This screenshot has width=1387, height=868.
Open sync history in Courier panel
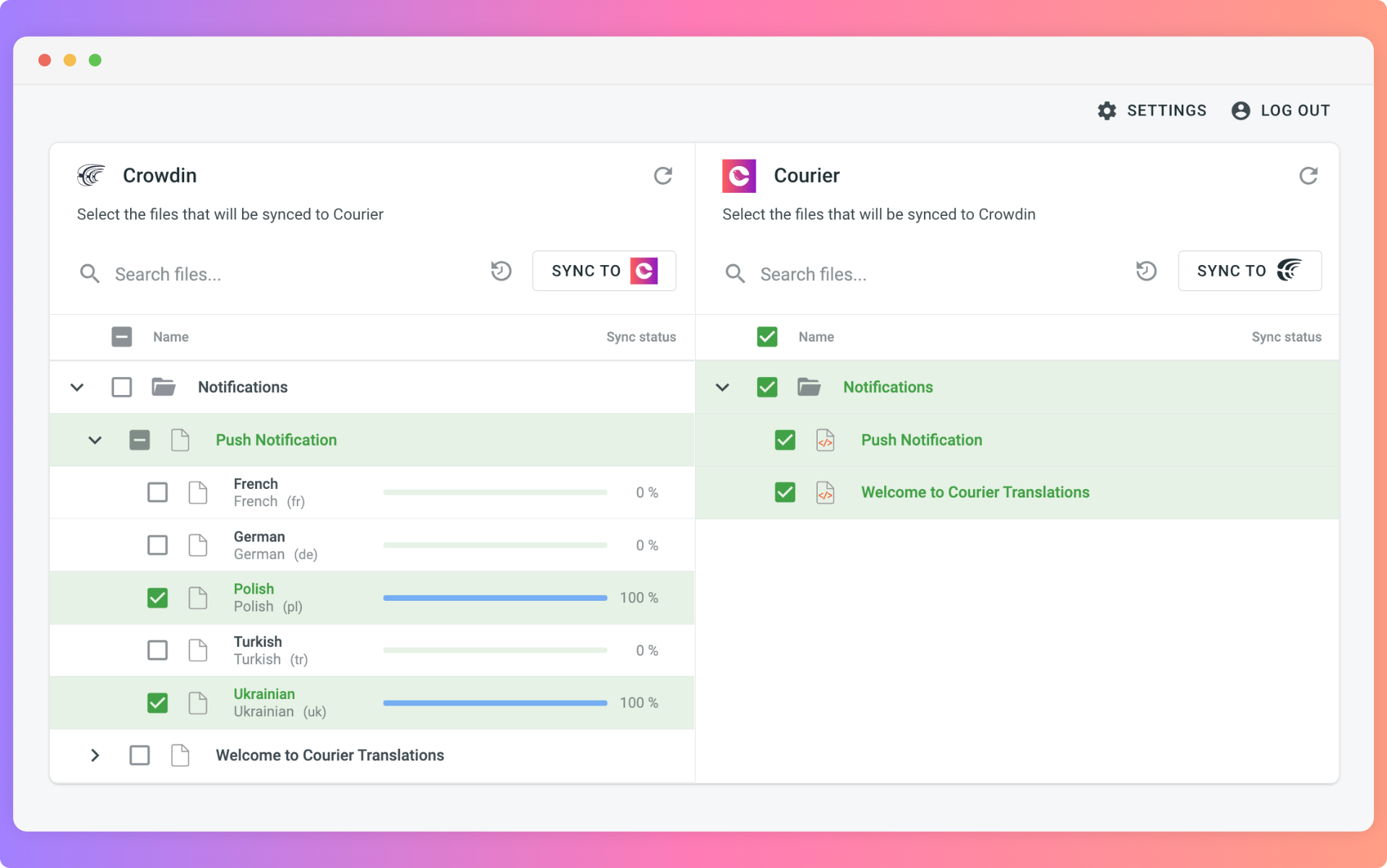point(1146,271)
